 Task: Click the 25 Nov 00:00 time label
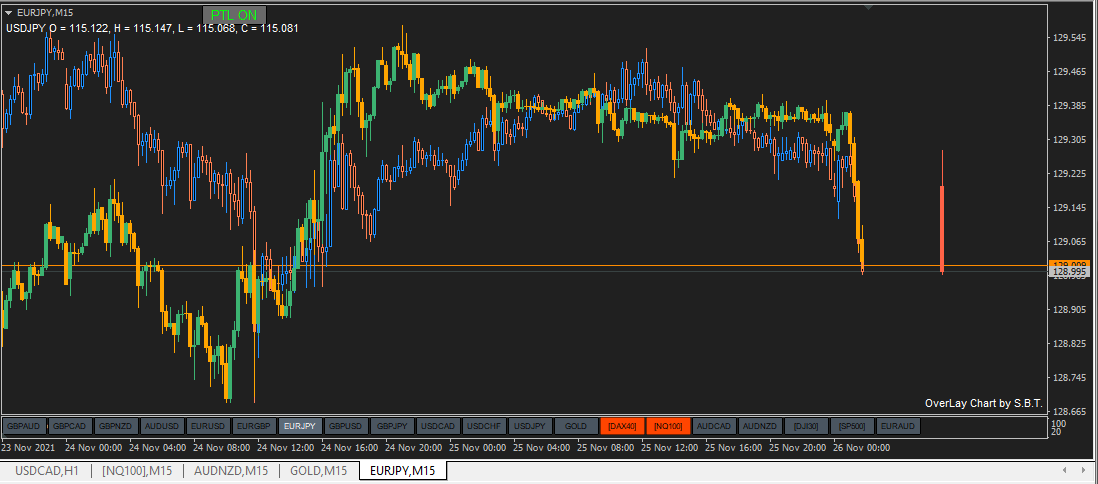pyautogui.click(x=480, y=447)
